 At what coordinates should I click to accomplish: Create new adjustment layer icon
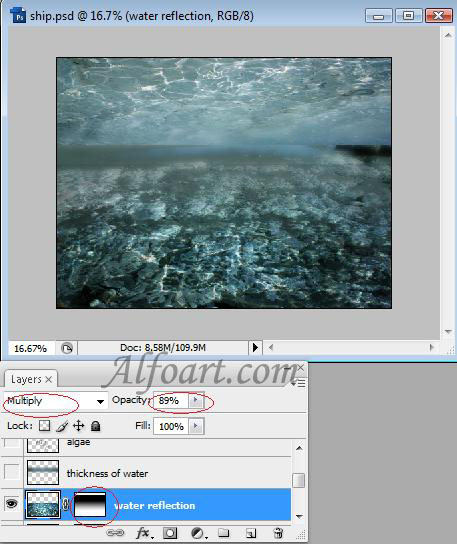[x=198, y=533]
